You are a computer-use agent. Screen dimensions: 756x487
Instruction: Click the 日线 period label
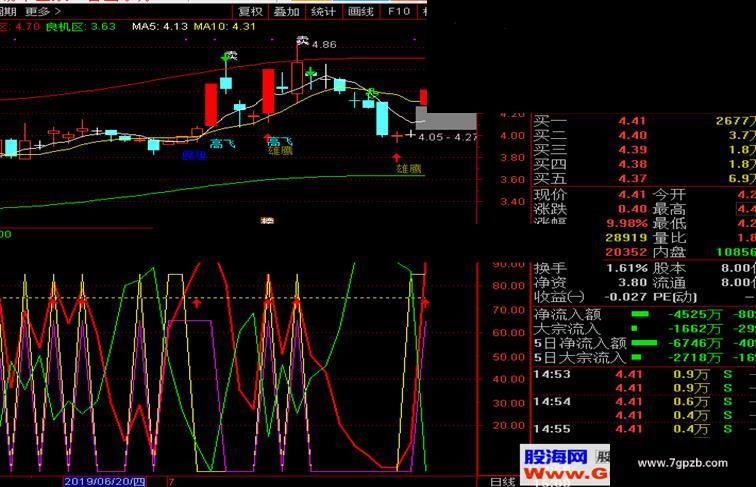[503, 482]
